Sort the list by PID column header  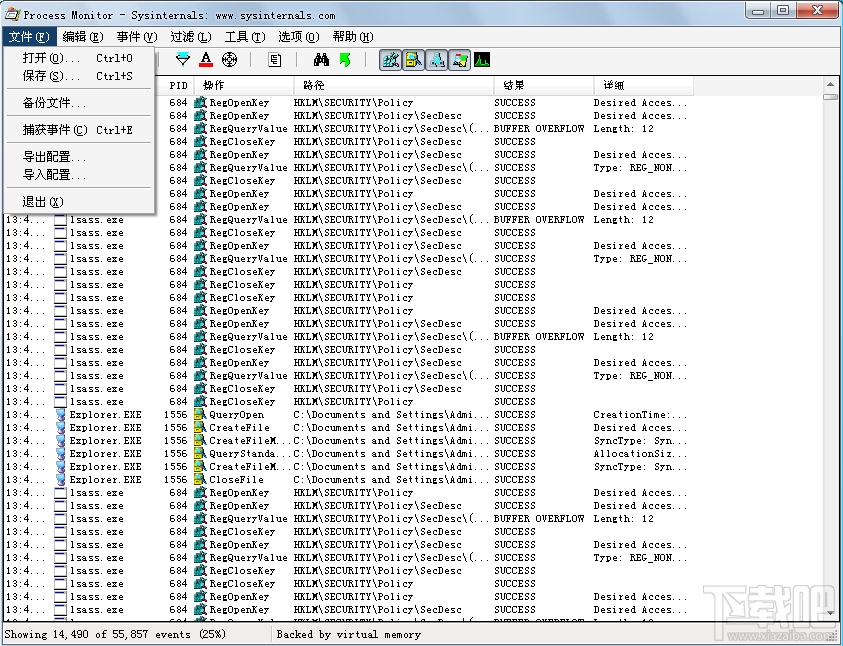click(177, 85)
